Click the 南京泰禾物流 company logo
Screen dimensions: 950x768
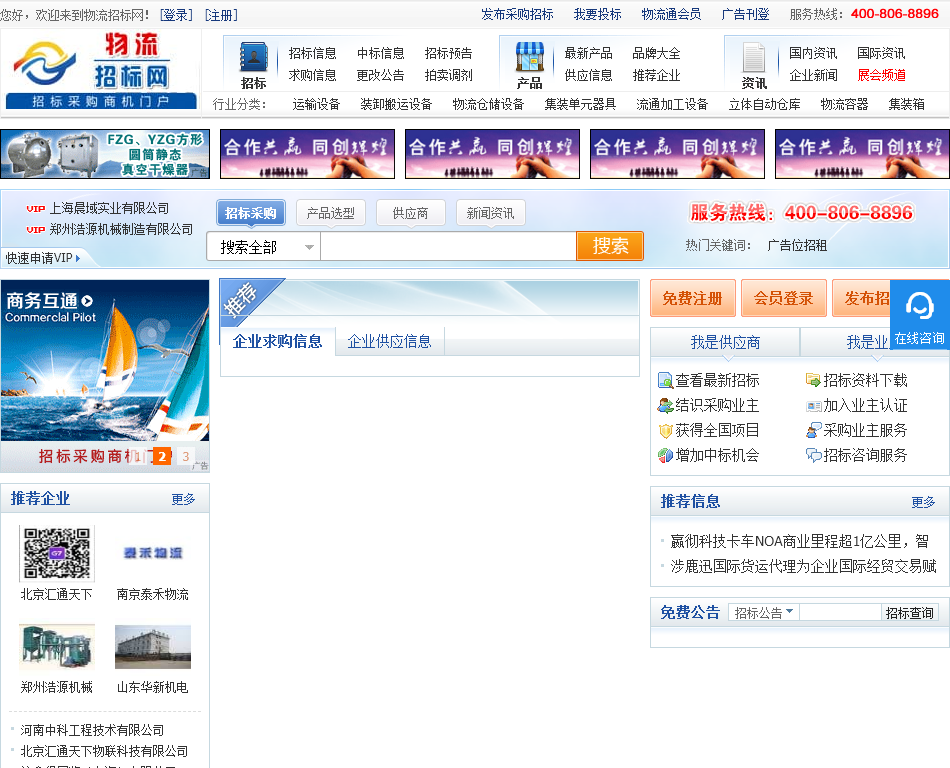pyautogui.click(x=153, y=554)
